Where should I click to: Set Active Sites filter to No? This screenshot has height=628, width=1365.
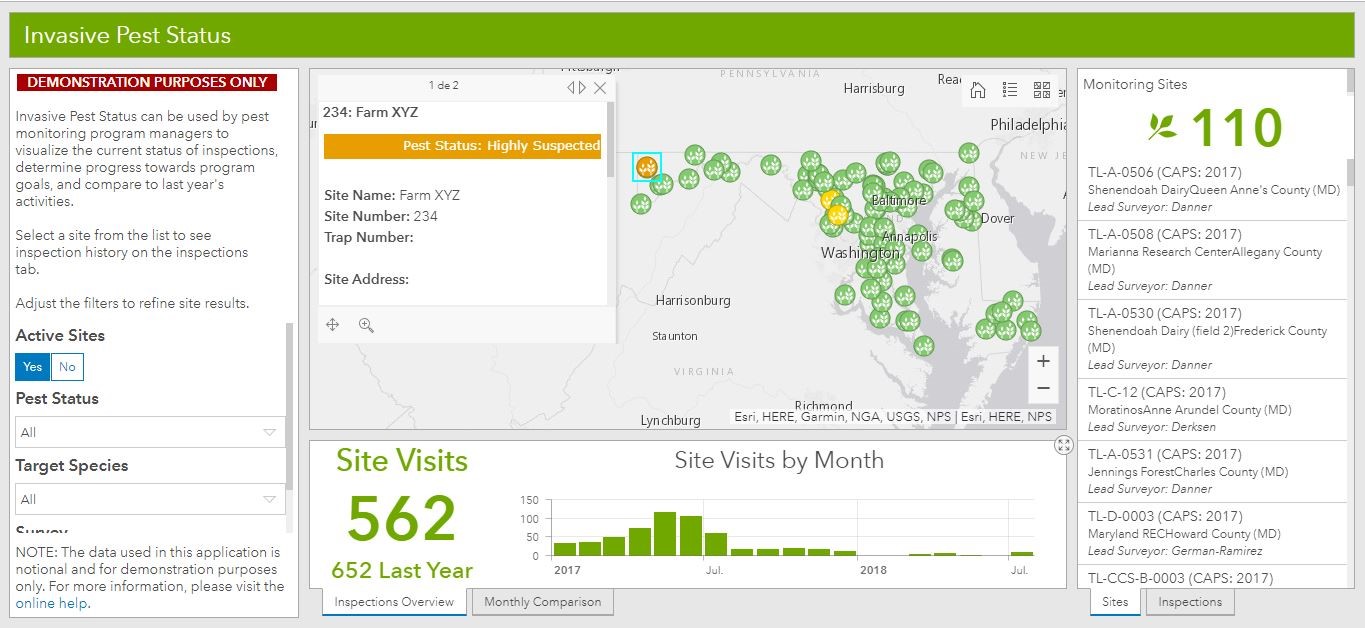tap(67, 367)
